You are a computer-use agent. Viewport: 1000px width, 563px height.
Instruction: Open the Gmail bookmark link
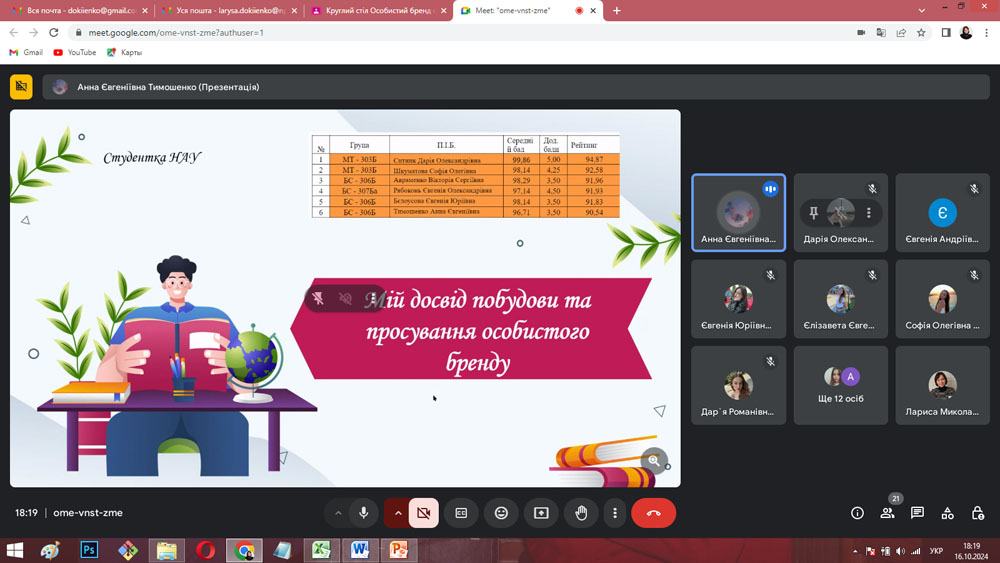(26, 52)
